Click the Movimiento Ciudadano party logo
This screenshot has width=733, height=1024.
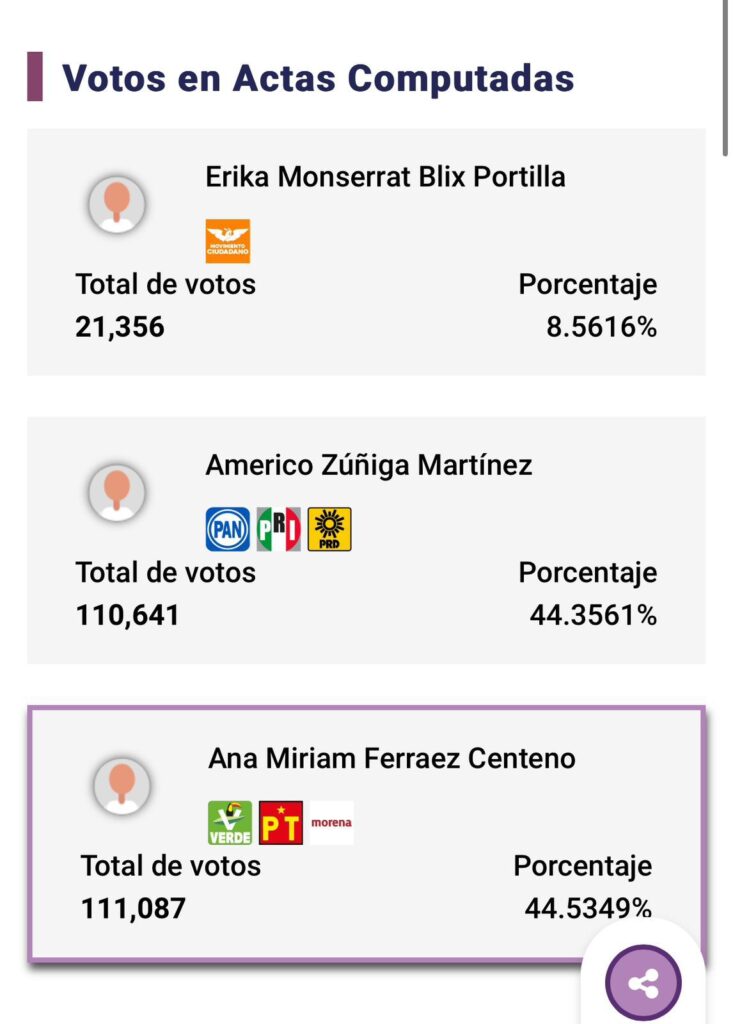pyautogui.click(x=227, y=241)
